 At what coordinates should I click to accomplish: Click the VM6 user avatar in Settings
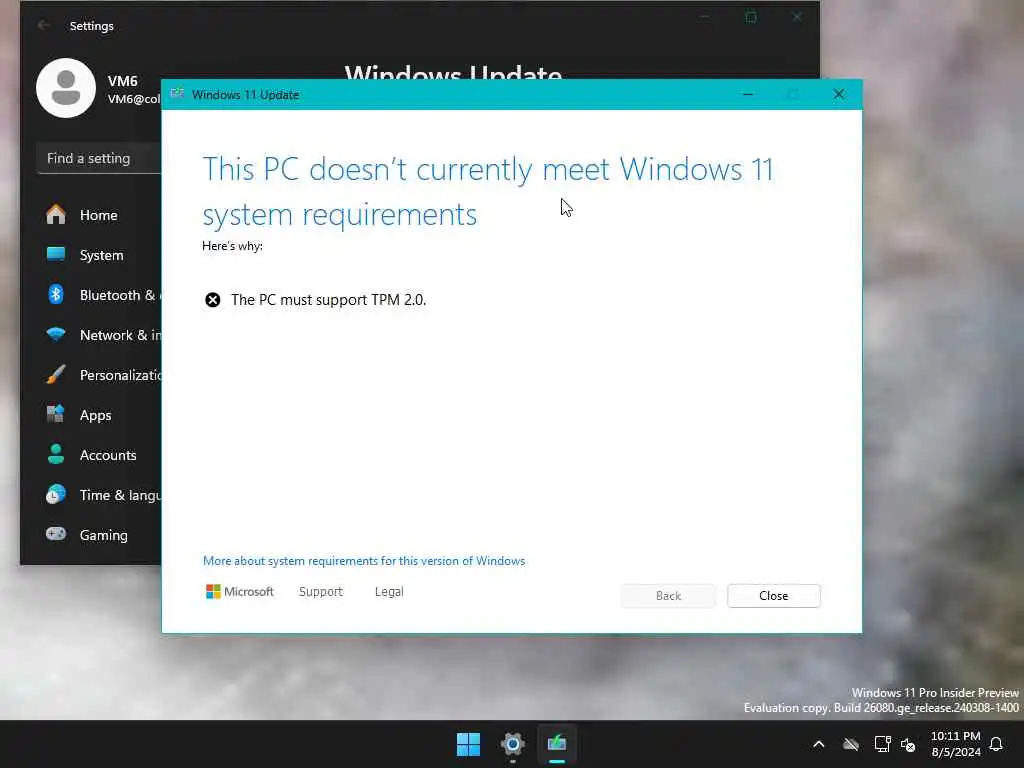66,88
